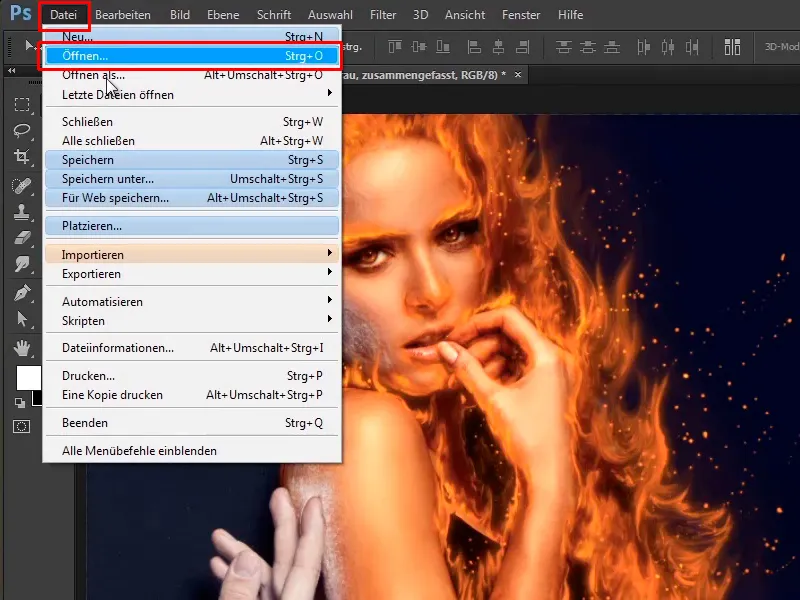Align bottom edges in options bar
The image size is (800, 600).
point(443,47)
